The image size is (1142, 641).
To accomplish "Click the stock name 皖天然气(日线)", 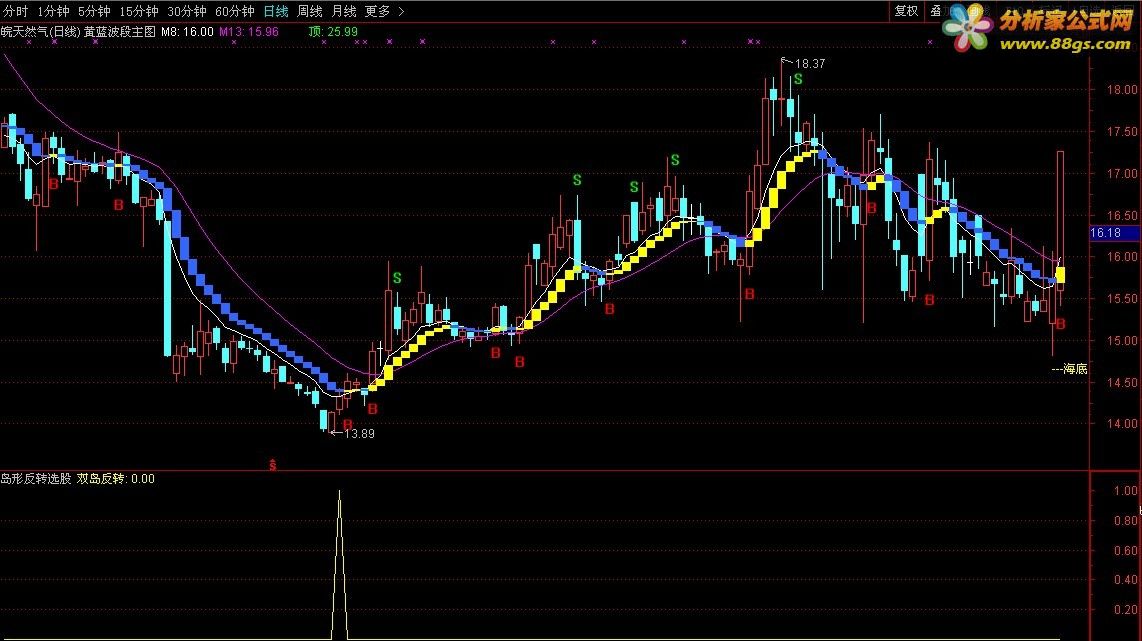I will click(x=40, y=31).
